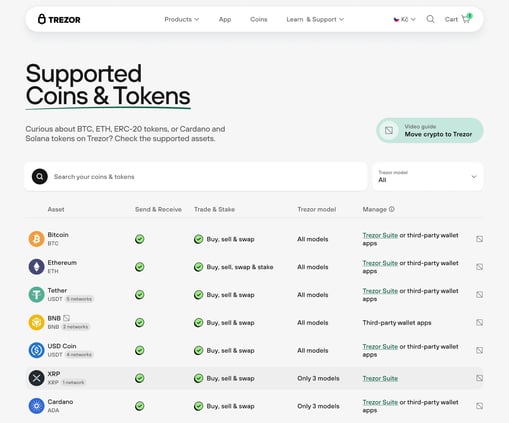Open Trezor Suite link in Ethereum row

tap(380, 263)
